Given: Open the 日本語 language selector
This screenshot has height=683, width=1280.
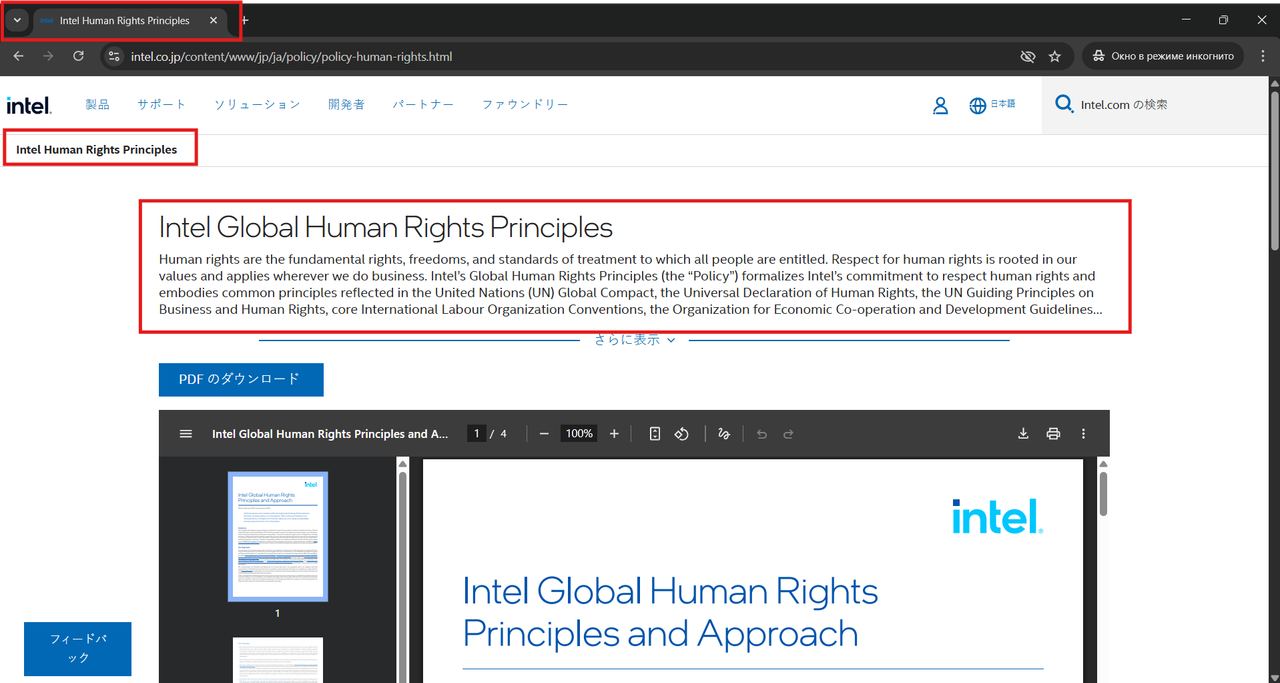Looking at the screenshot, I should point(992,105).
